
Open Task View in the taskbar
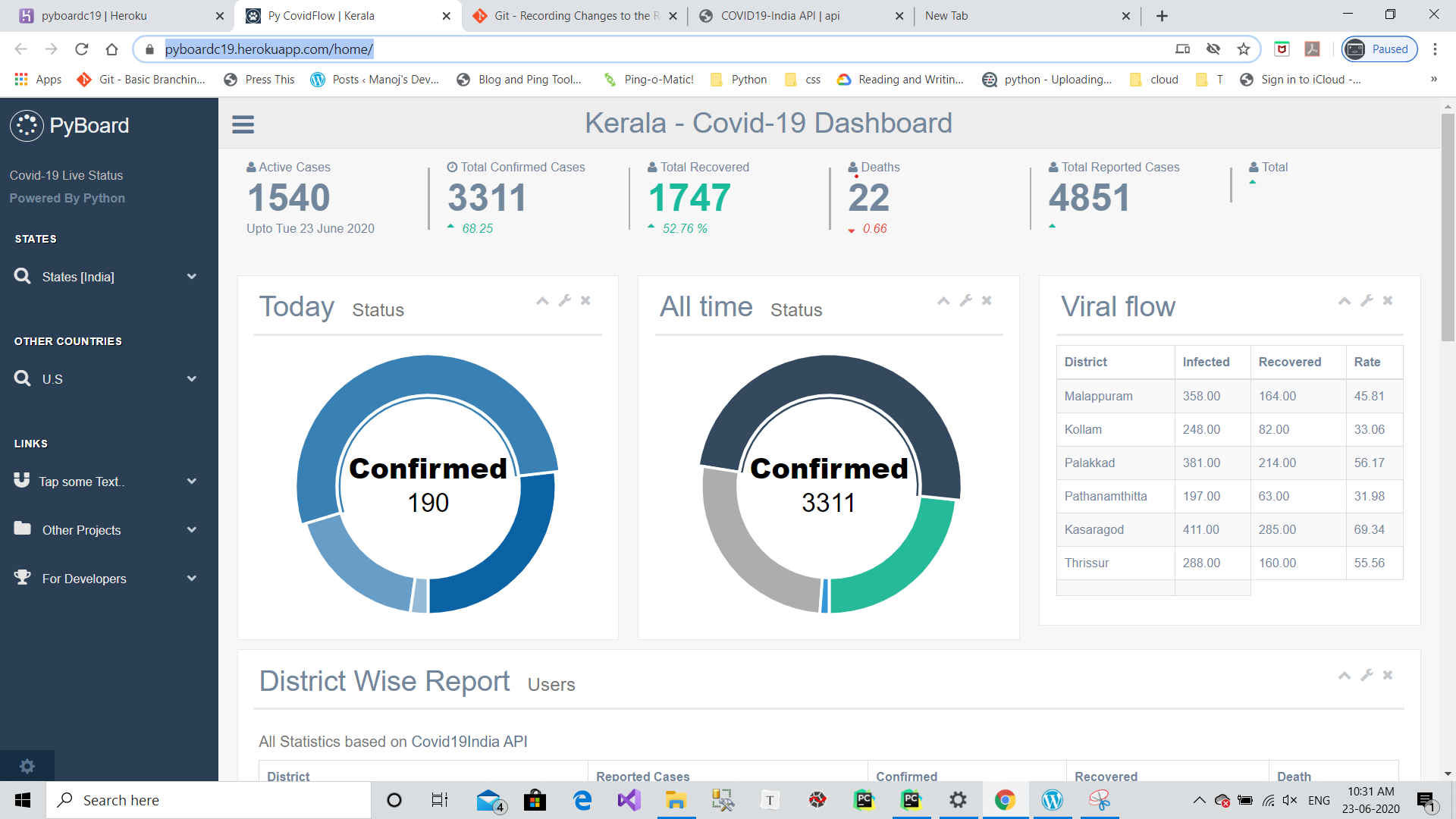pos(440,800)
